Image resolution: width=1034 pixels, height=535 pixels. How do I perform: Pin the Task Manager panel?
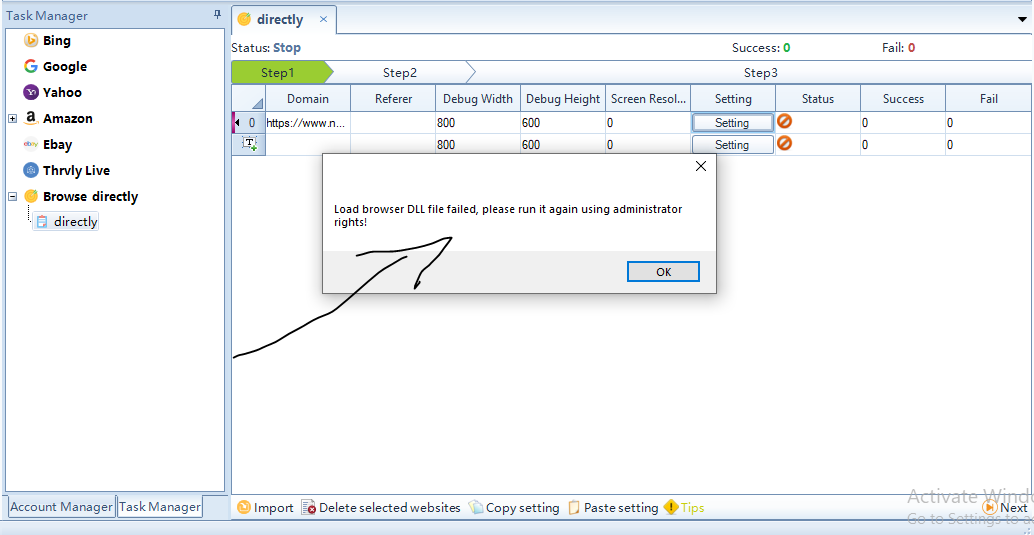(x=217, y=15)
